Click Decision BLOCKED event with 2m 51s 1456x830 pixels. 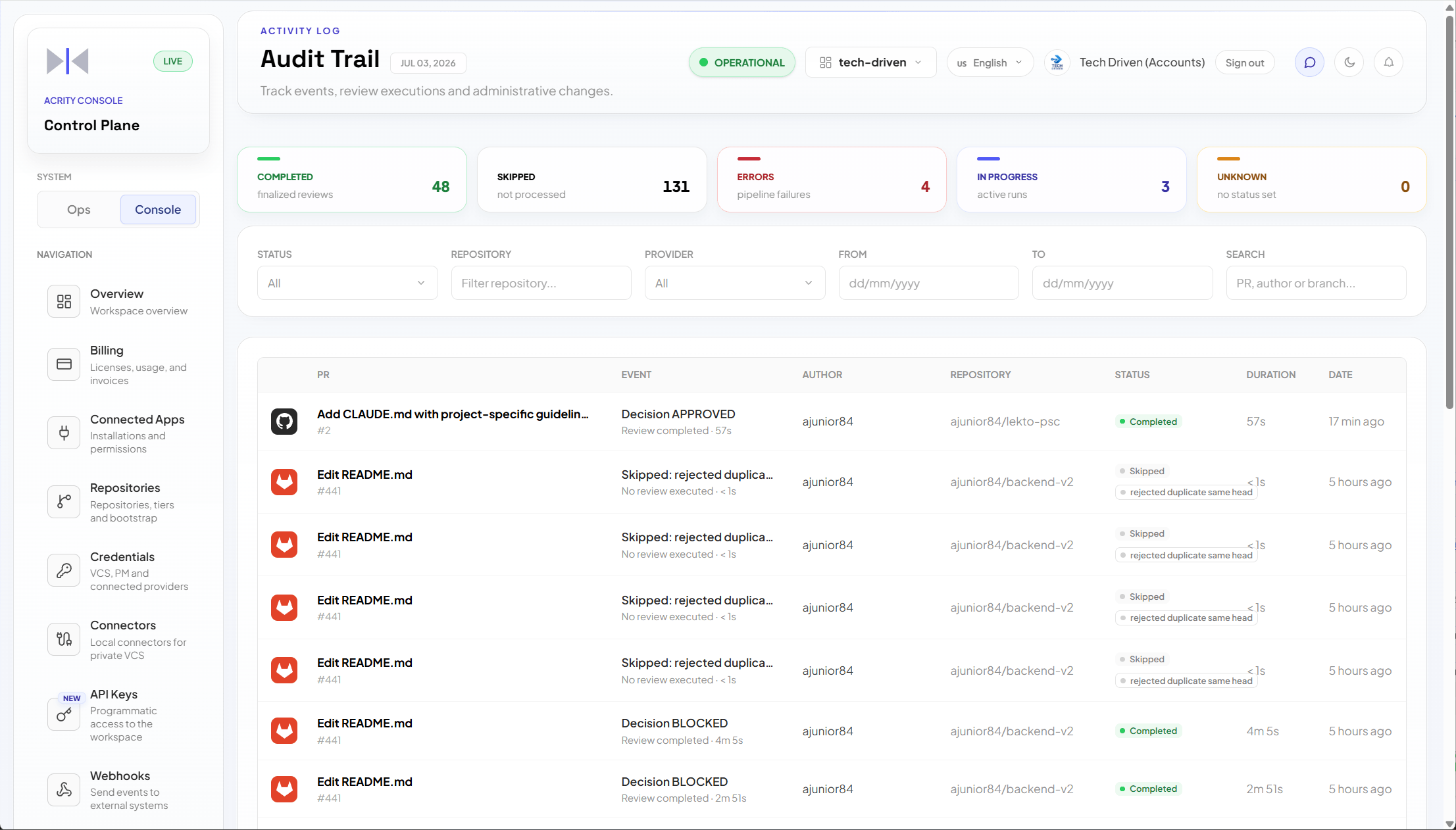click(674, 781)
